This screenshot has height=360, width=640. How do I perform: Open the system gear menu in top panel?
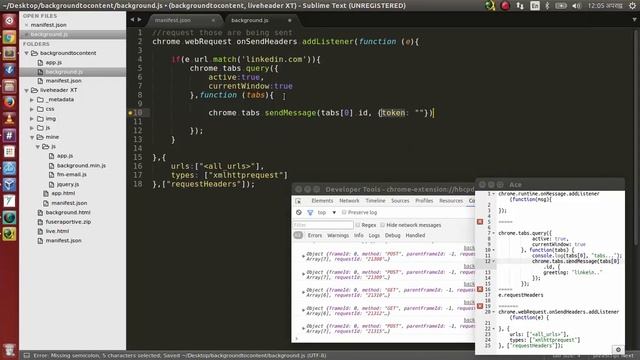[x=632, y=6]
